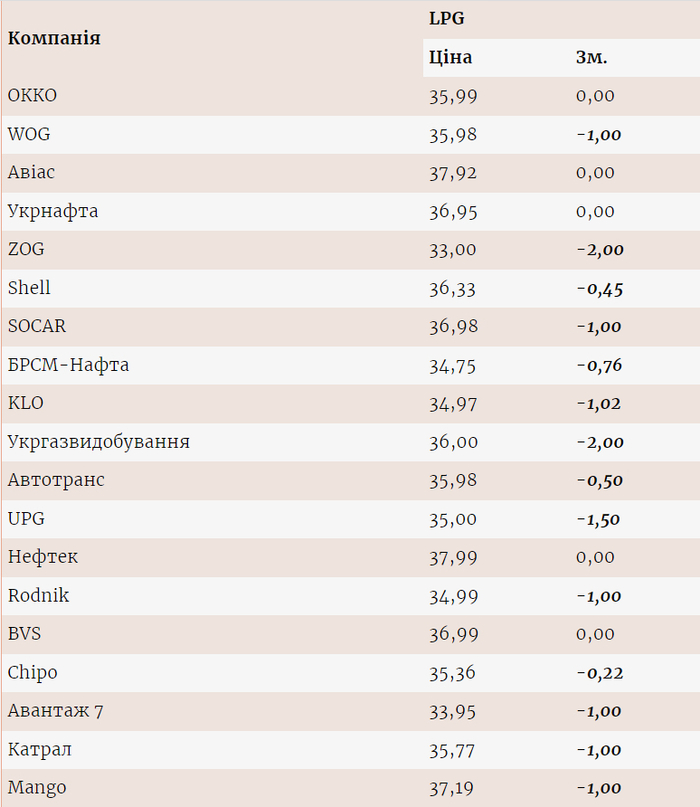Click SOCAR price 36,98

(453, 327)
